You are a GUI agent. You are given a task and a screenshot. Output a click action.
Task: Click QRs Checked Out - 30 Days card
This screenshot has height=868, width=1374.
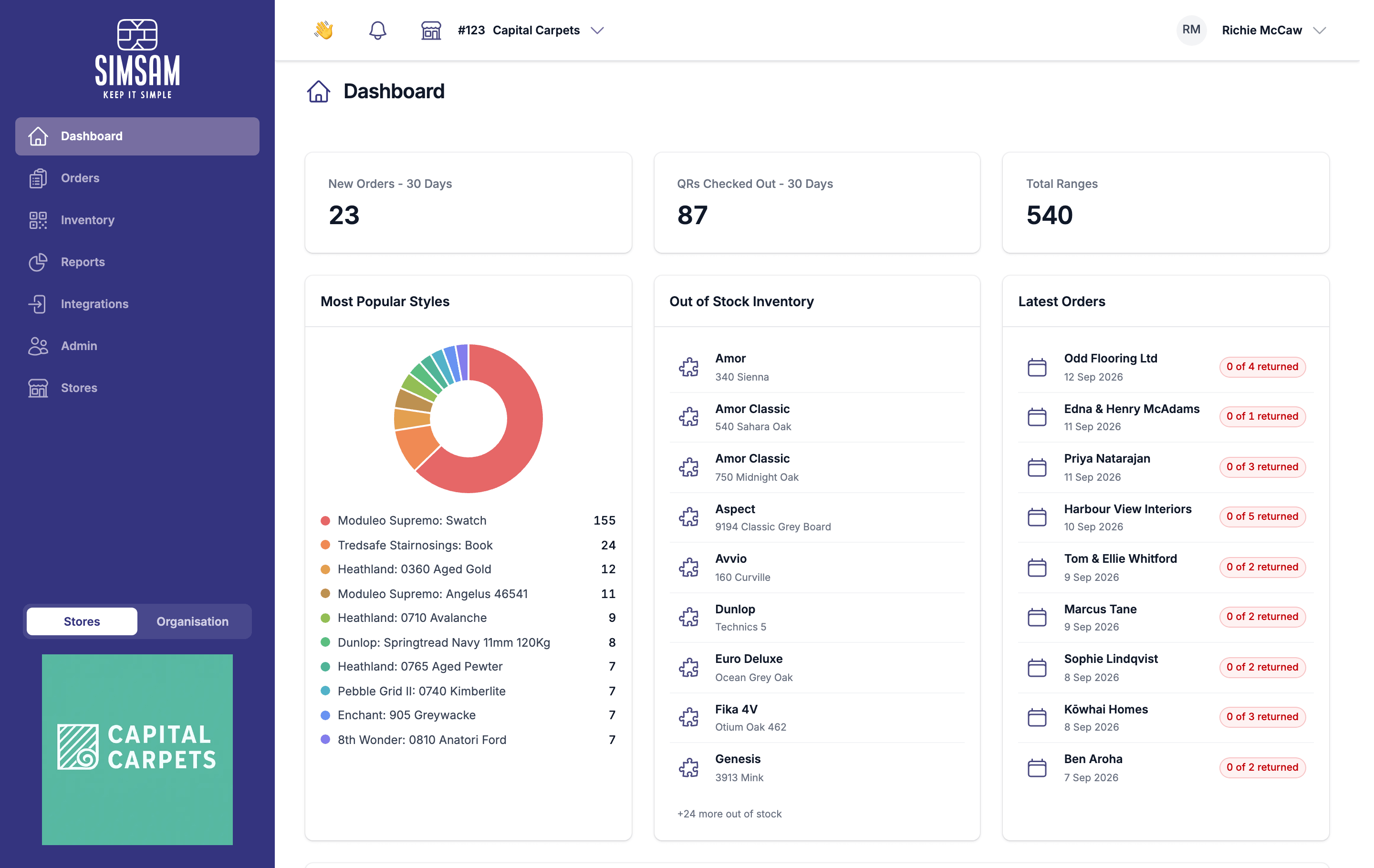816,203
